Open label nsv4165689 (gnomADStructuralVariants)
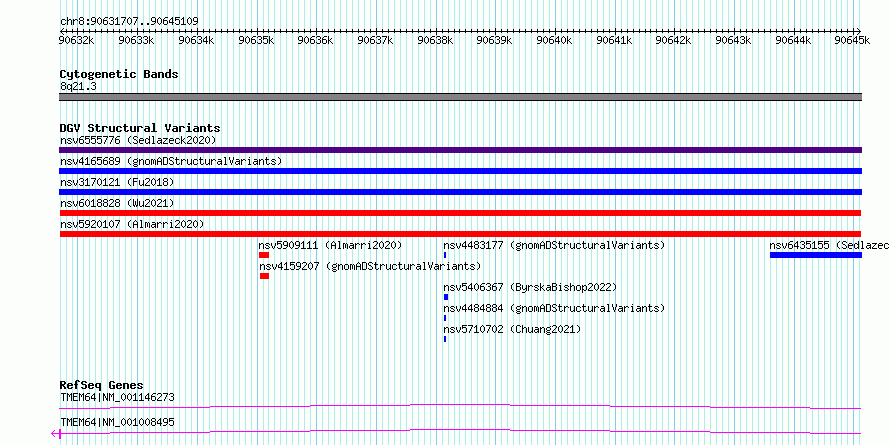The height and width of the screenshot is (445, 890). 171,161
